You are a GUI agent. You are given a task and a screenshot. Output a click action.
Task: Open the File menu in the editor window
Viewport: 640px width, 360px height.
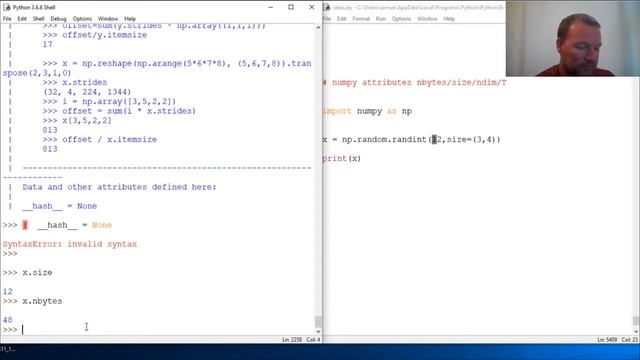327,19
